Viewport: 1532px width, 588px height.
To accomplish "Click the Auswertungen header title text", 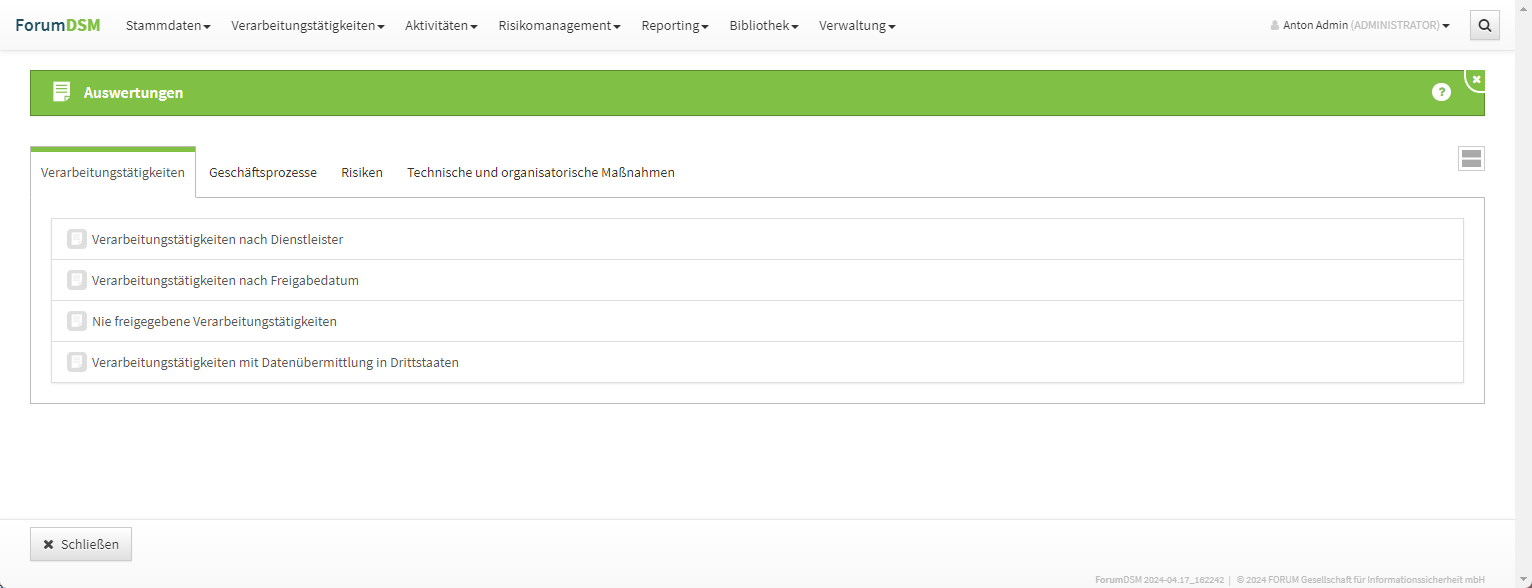I will (133, 93).
